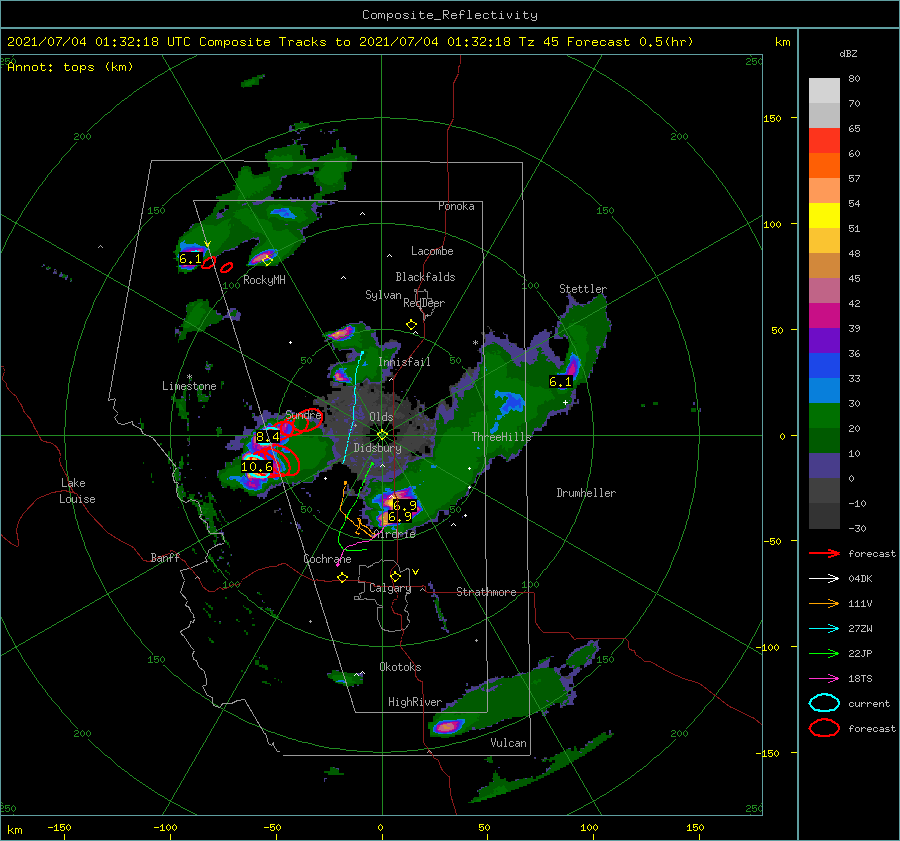The height and width of the screenshot is (841, 900).
Task: Select the yellow radar-center diamond at Olds
Action: pyautogui.click(x=382, y=435)
